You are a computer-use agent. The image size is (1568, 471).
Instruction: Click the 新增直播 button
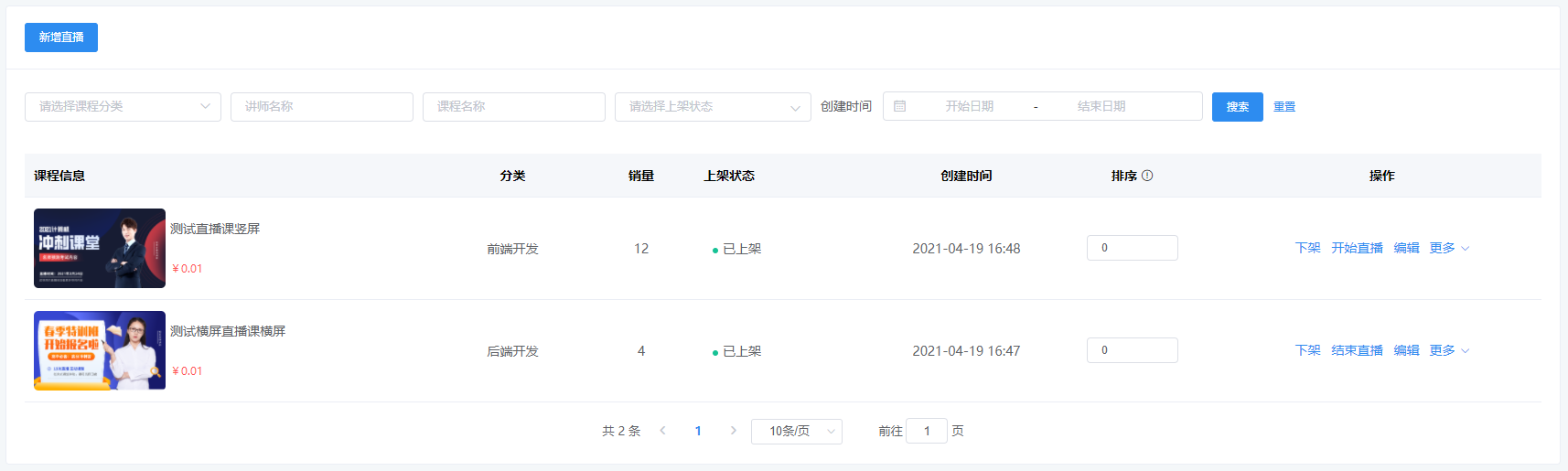[61, 37]
